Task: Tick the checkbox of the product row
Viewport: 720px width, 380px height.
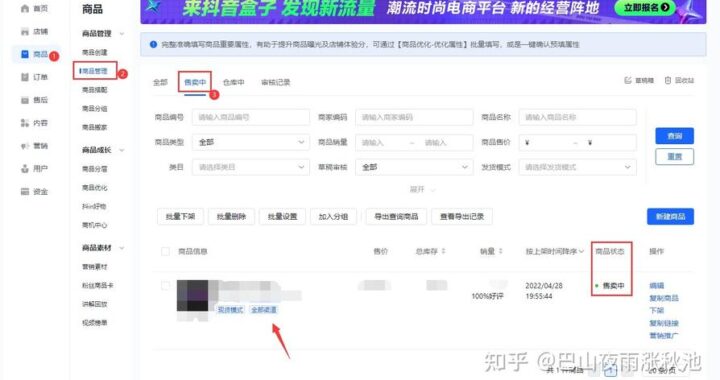Action: [165, 285]
